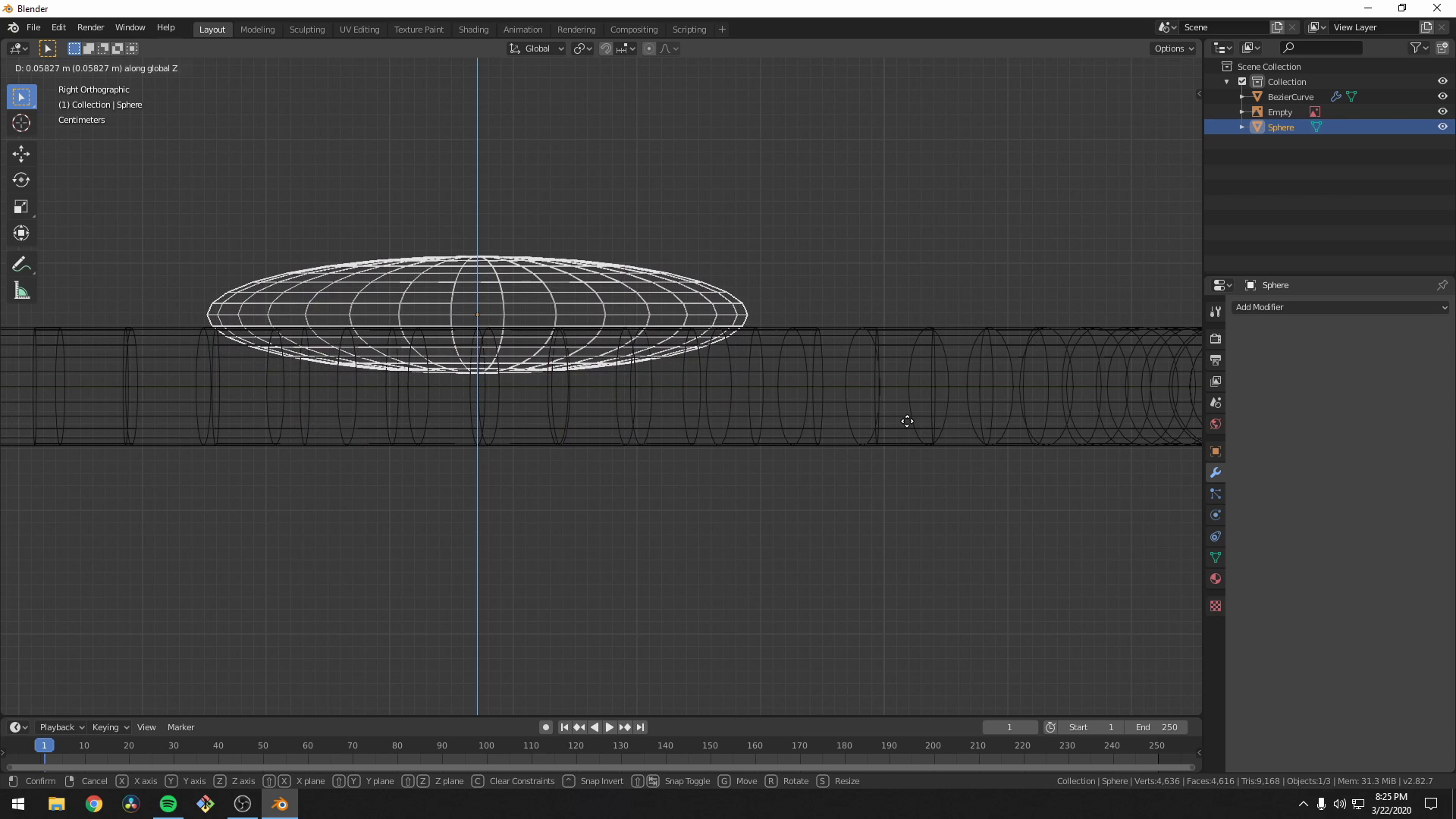Select the Annotate tool
1456x819 pixels.
coord(20,263)
